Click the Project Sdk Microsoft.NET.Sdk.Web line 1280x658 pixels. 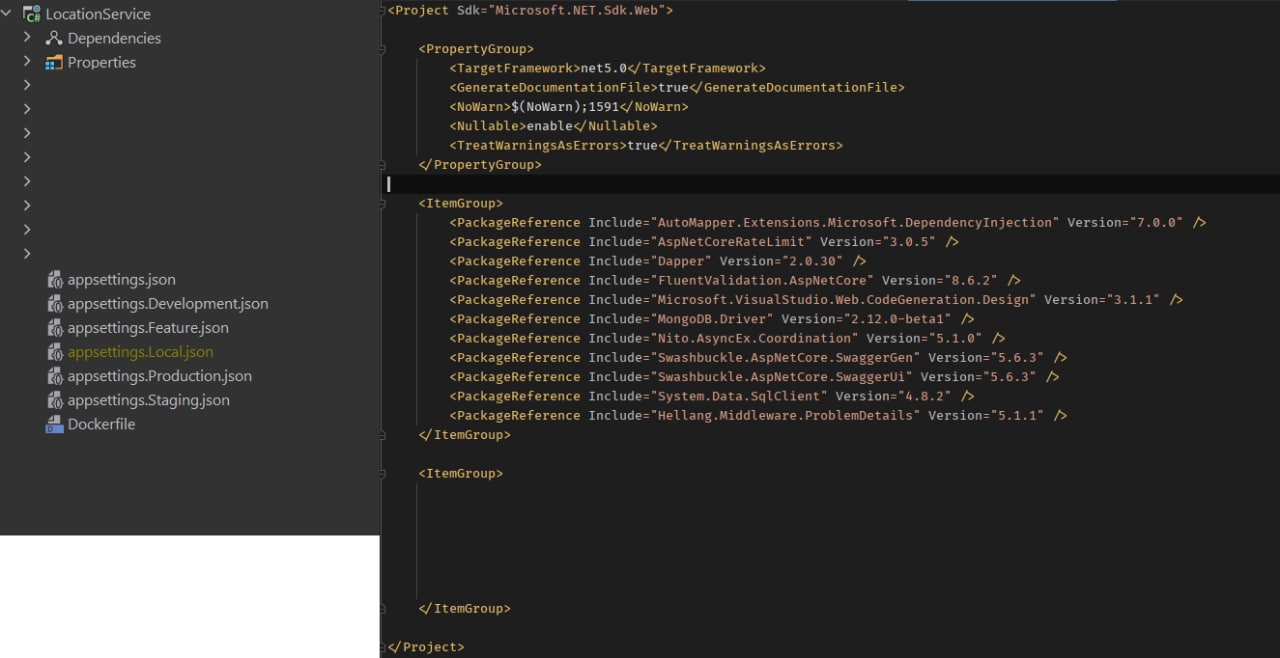point(530,10)
